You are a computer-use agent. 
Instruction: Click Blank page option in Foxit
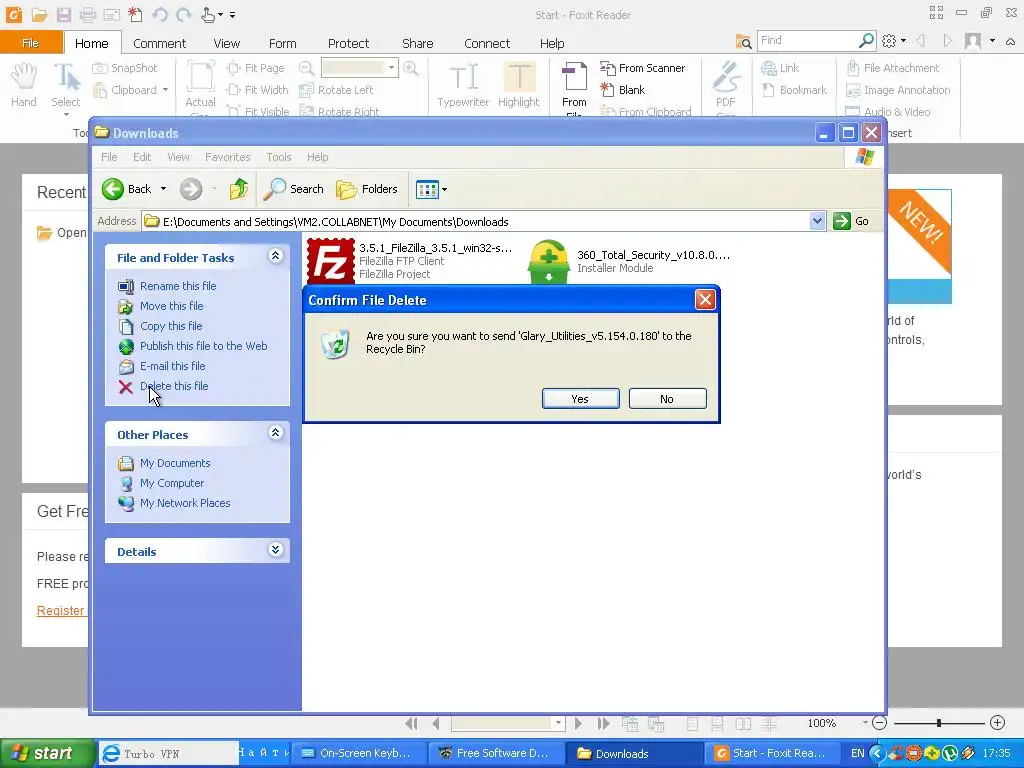coord(622,90)
